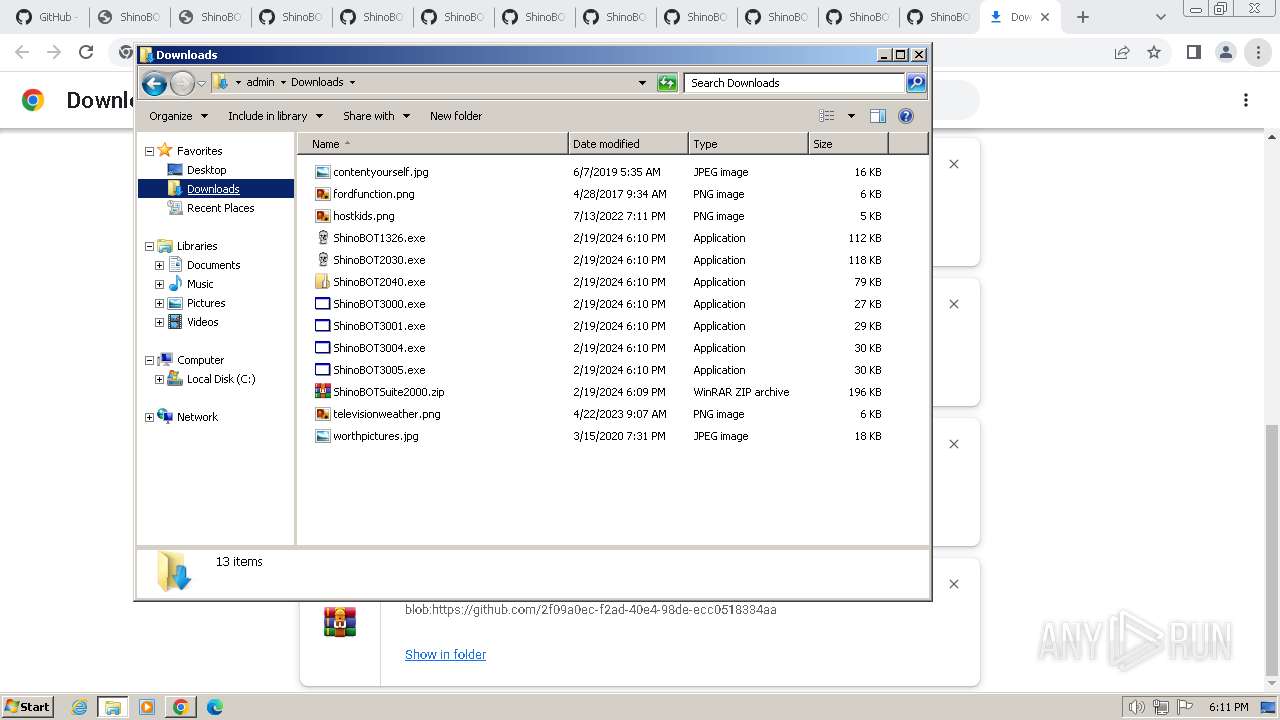Screen dimensions: 1280x720
Task: Sort files by the Type column
Action: click(x=748, y=144)
